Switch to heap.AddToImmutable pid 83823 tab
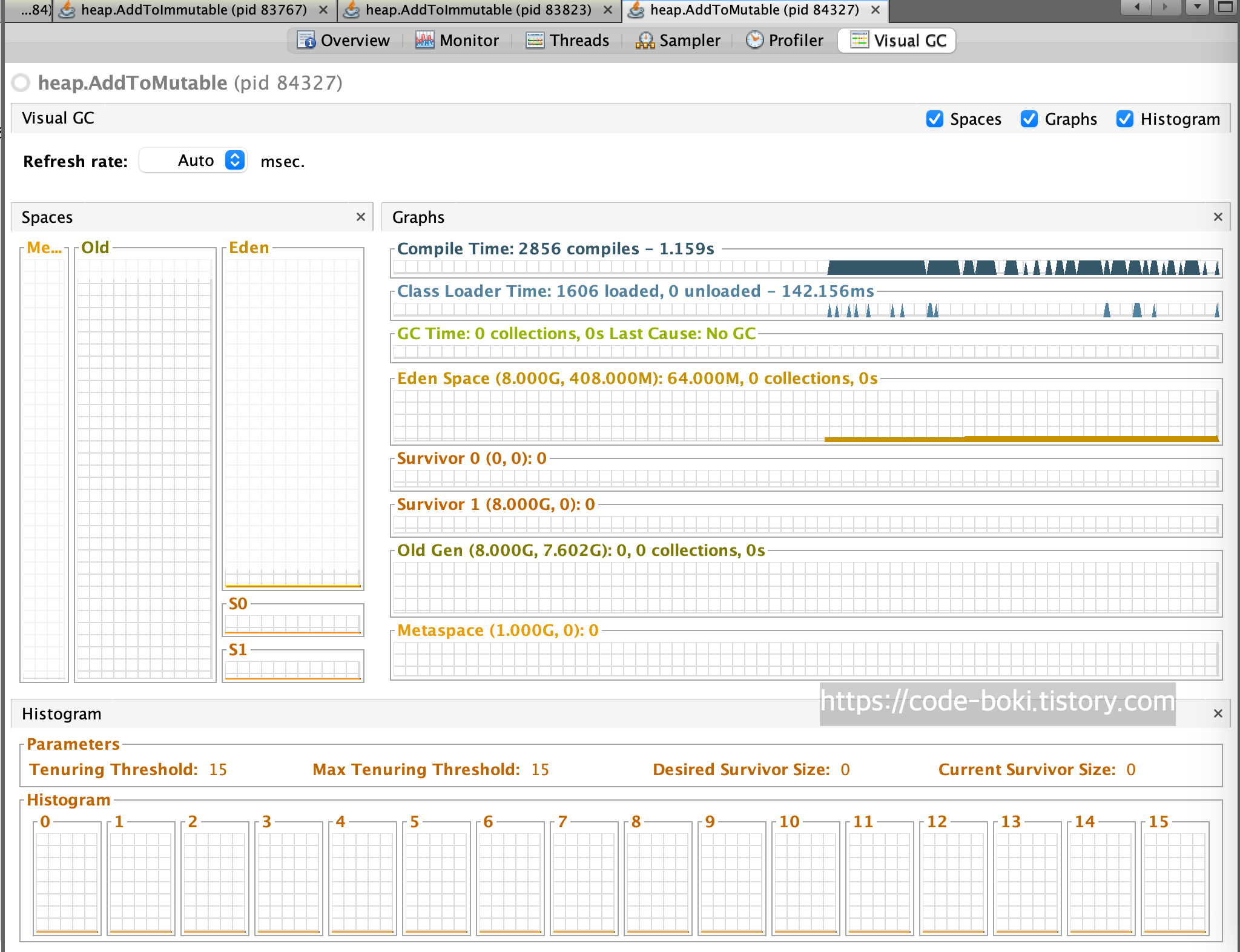 click(x=478, y=10)
